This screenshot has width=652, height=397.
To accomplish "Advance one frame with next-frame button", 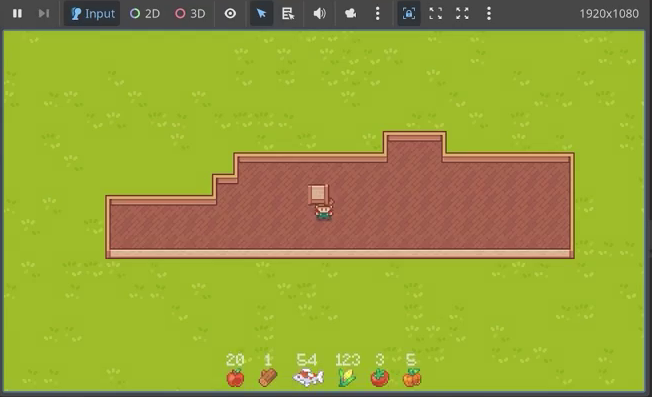I will pyautogui.click(x=44, y=13).
